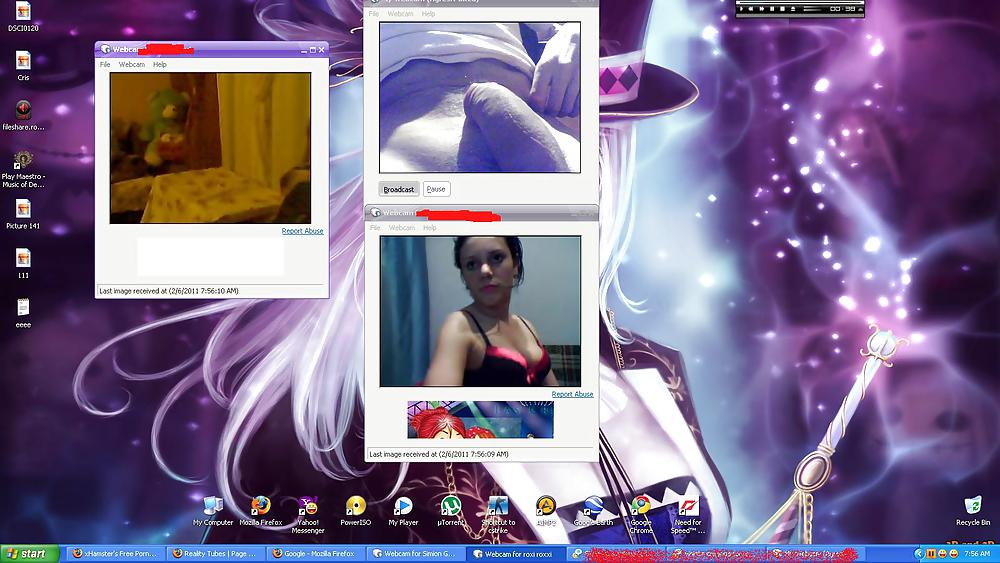Image resolution: width=1000 pixels, height=563 pixels.
Task: Click the Broadcast button
Action: point(399,189)
